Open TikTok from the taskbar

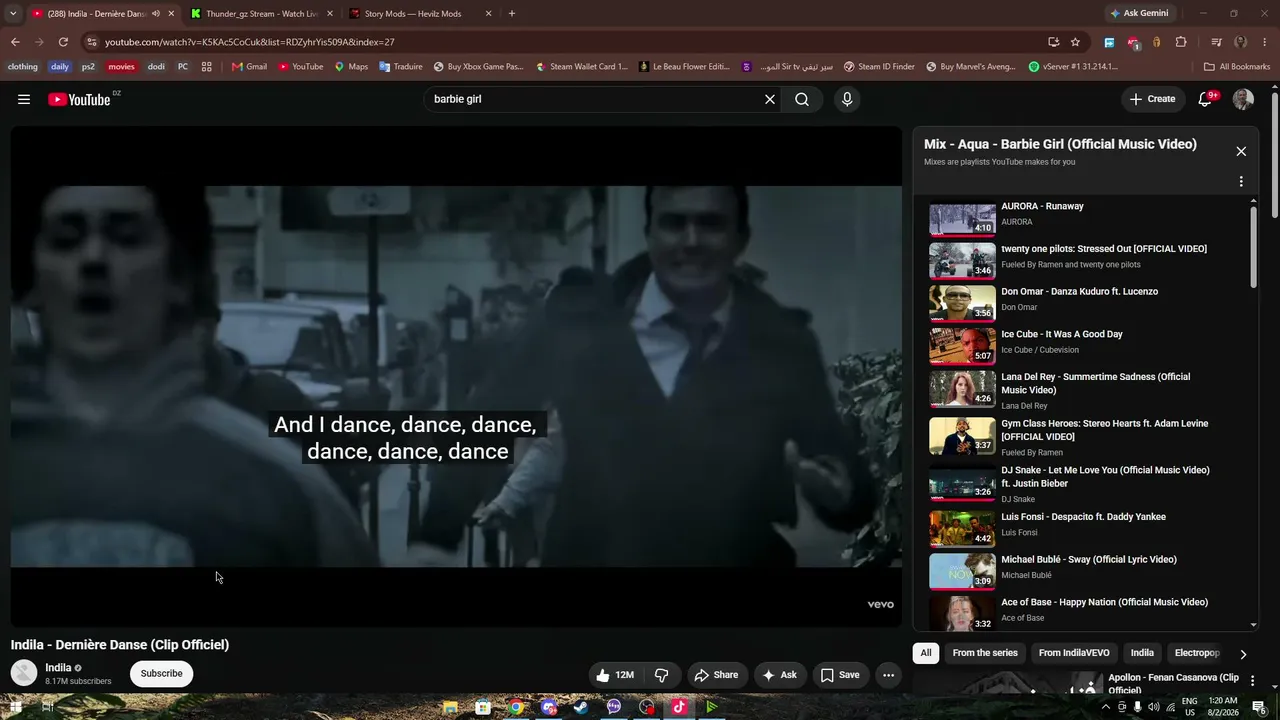pyautogui.click(x=679, y=707)
